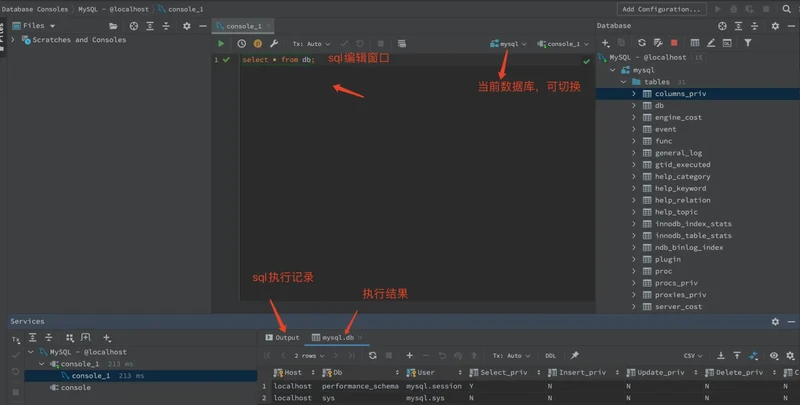Open query history clock icon
800x405 pixels.
point(242,44)
